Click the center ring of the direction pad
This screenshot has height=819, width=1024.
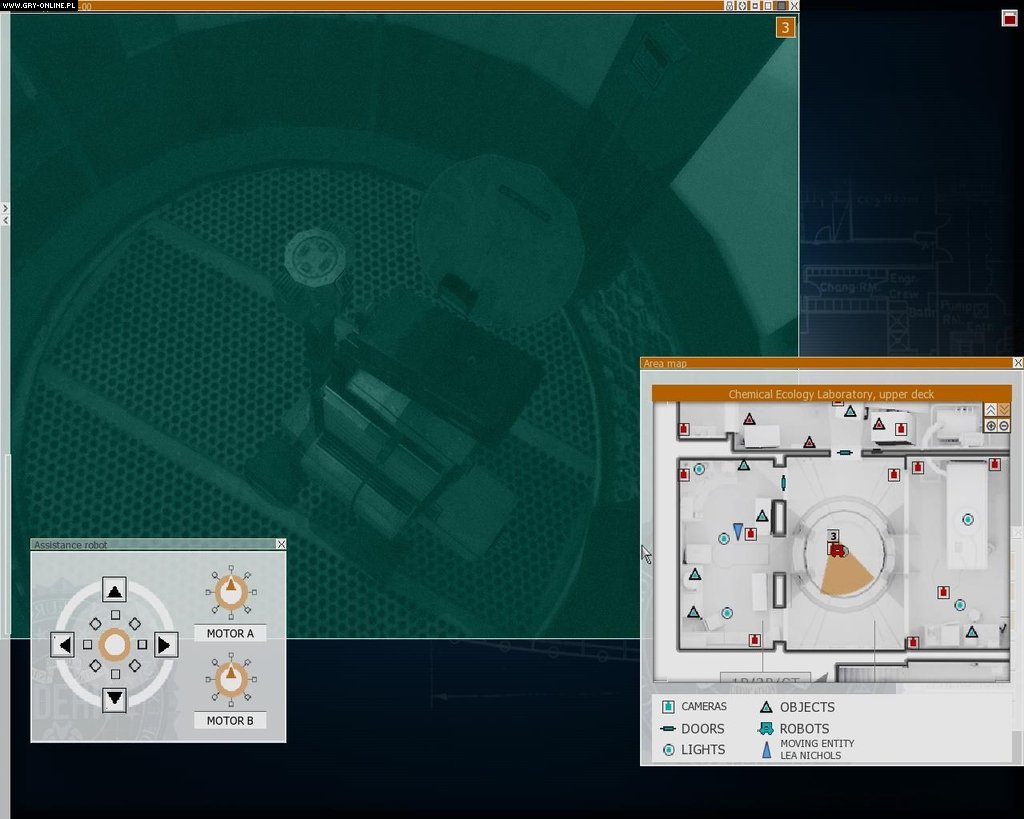coord(115,645)
